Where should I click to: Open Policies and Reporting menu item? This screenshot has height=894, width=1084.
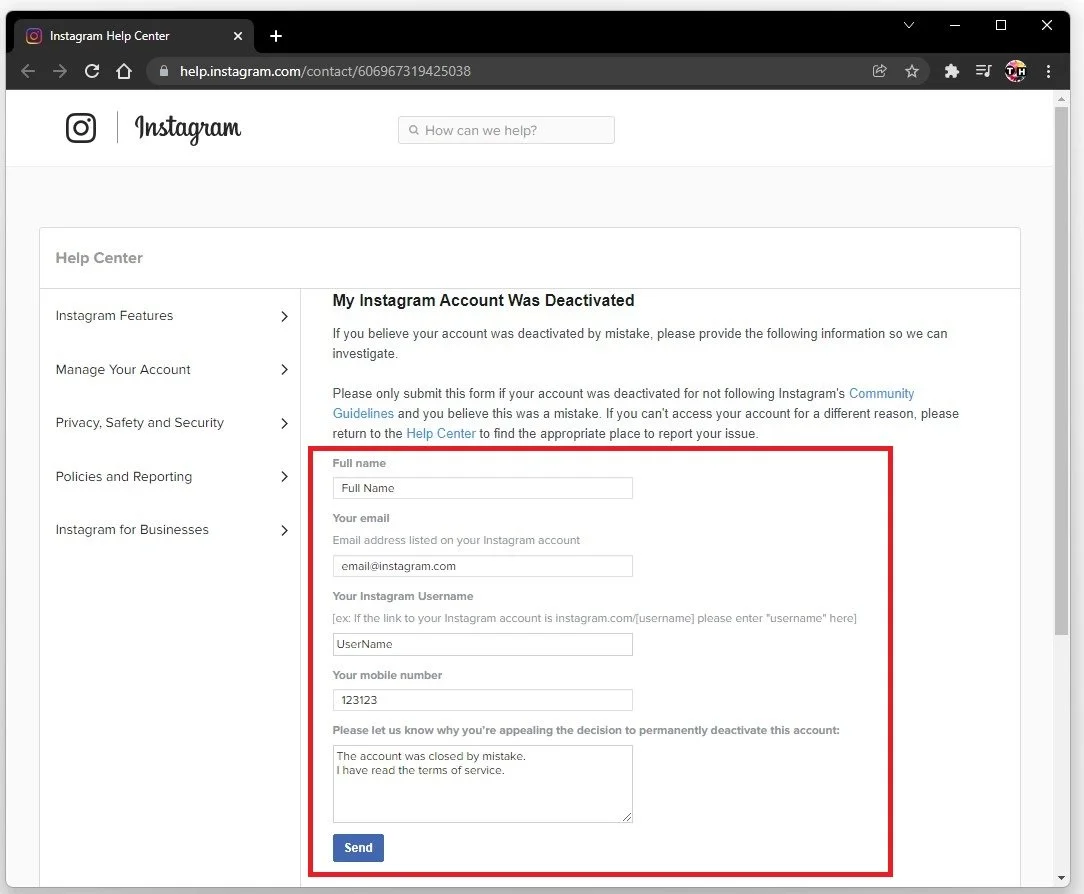coord(124,476)
